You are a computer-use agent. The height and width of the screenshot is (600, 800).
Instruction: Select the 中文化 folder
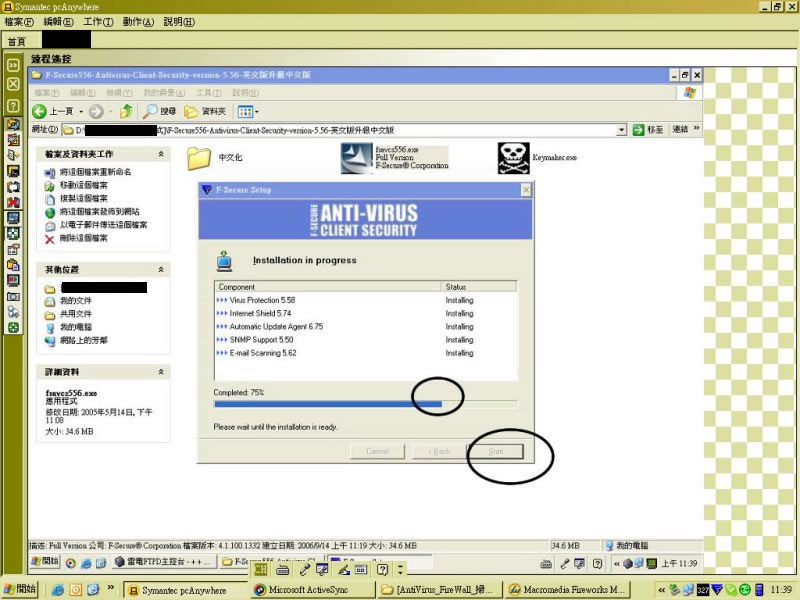click(x=199, y=158)
